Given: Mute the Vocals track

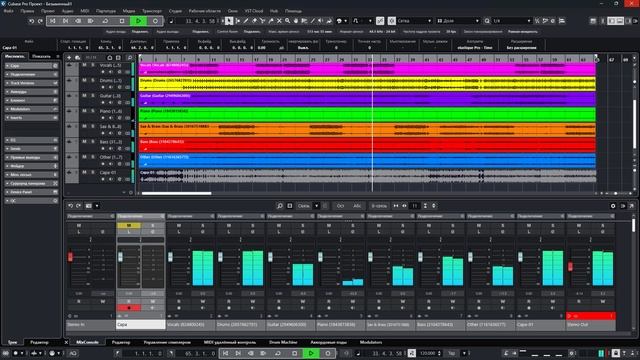Looking at the screenshot, I should pos(84,65).
